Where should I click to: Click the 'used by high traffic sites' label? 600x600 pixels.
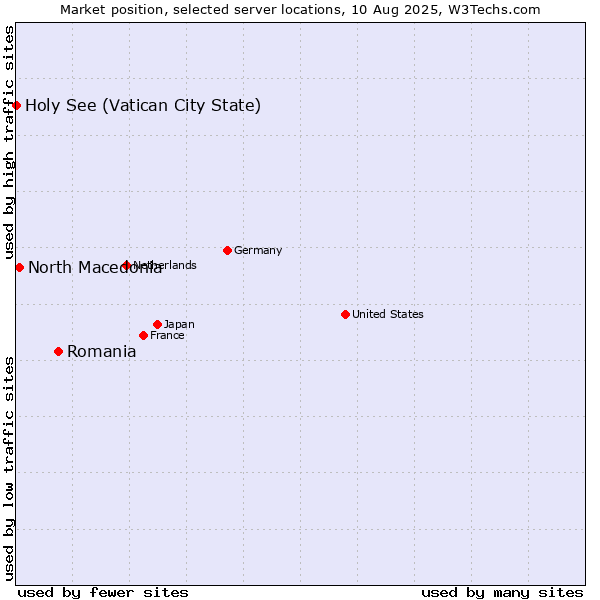click(9, 142)
